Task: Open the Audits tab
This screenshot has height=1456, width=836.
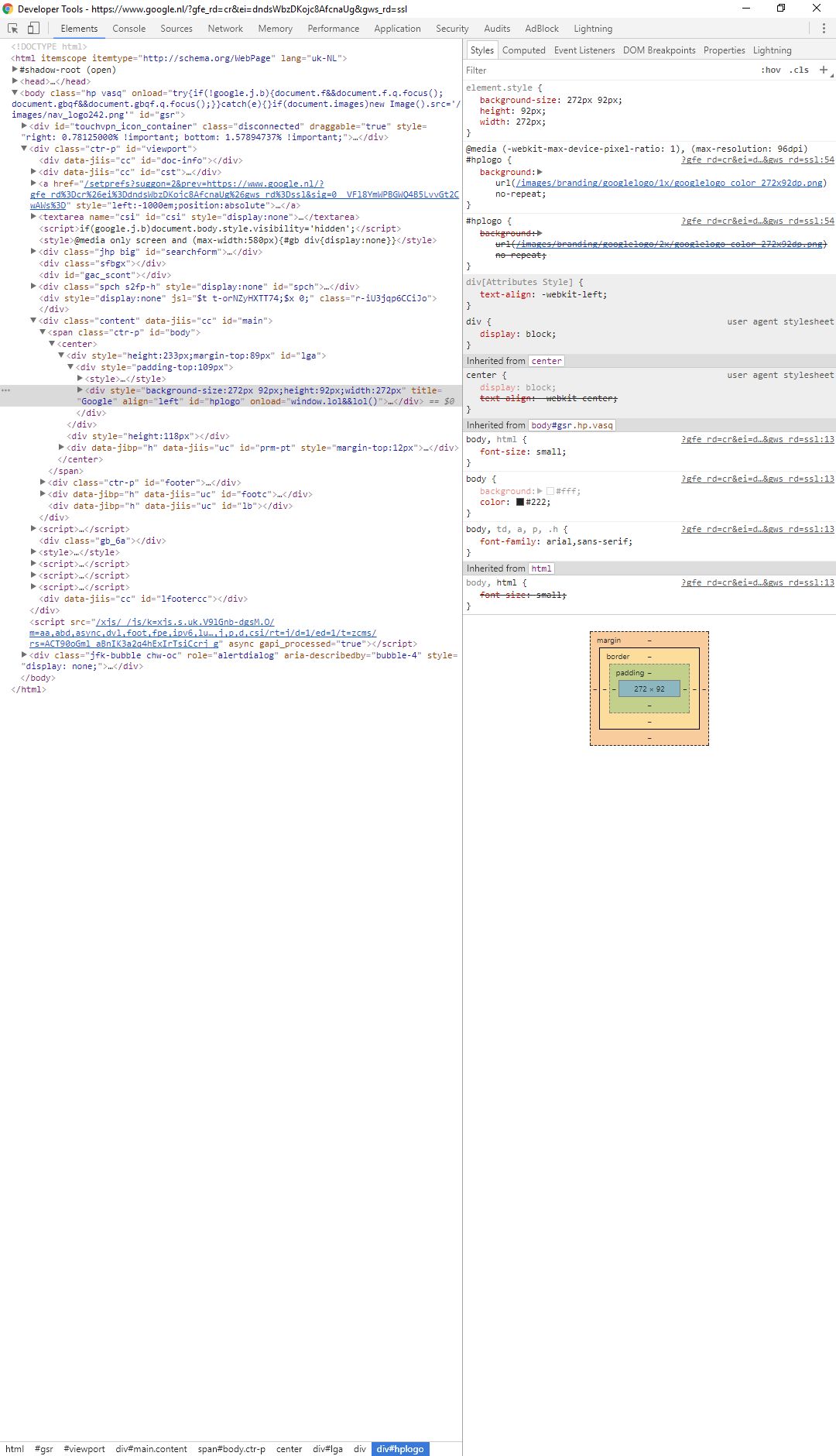Action: tap(497, 29)
